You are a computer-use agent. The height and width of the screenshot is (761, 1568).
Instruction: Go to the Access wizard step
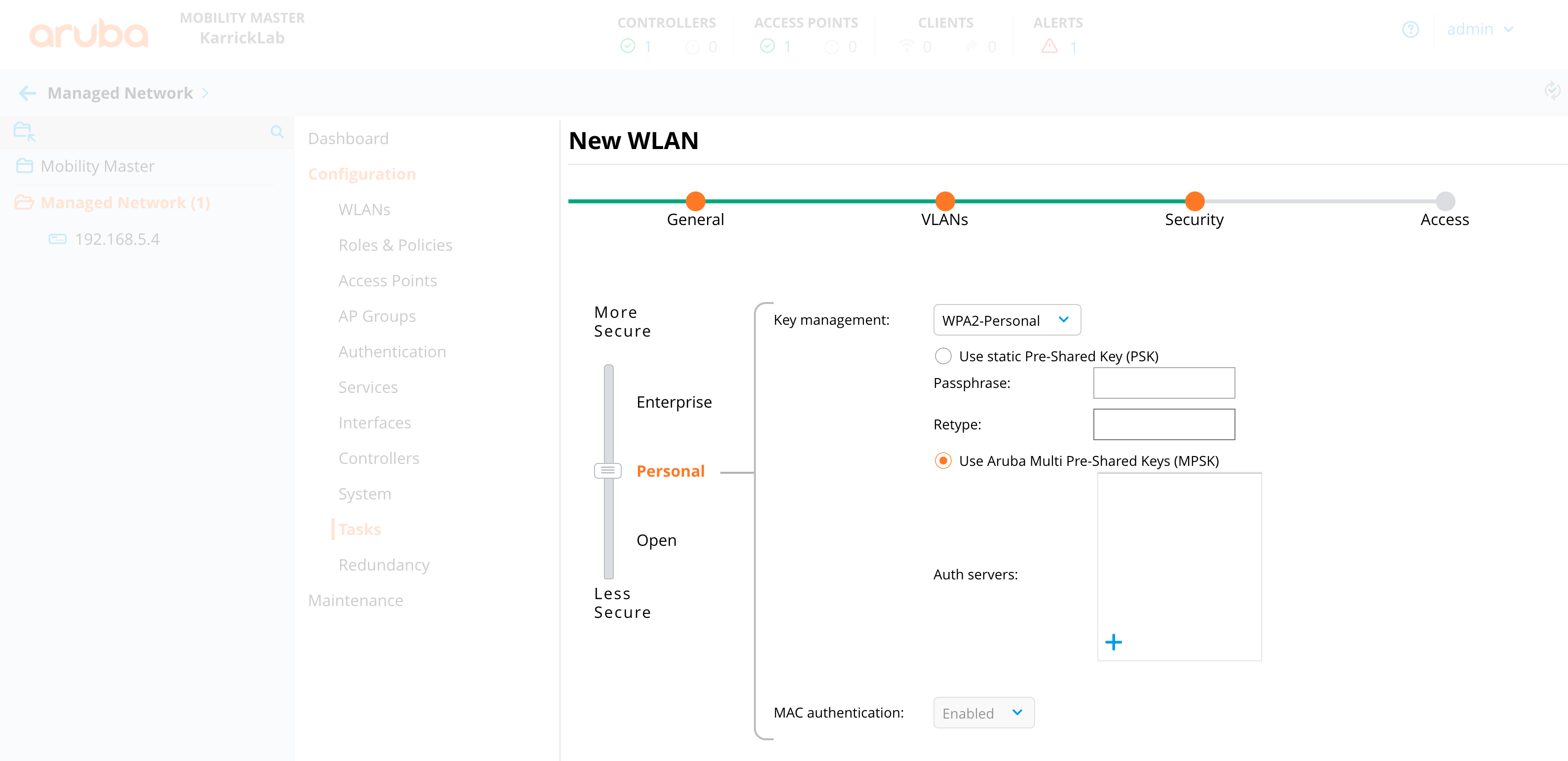(x=1445, y=201)
